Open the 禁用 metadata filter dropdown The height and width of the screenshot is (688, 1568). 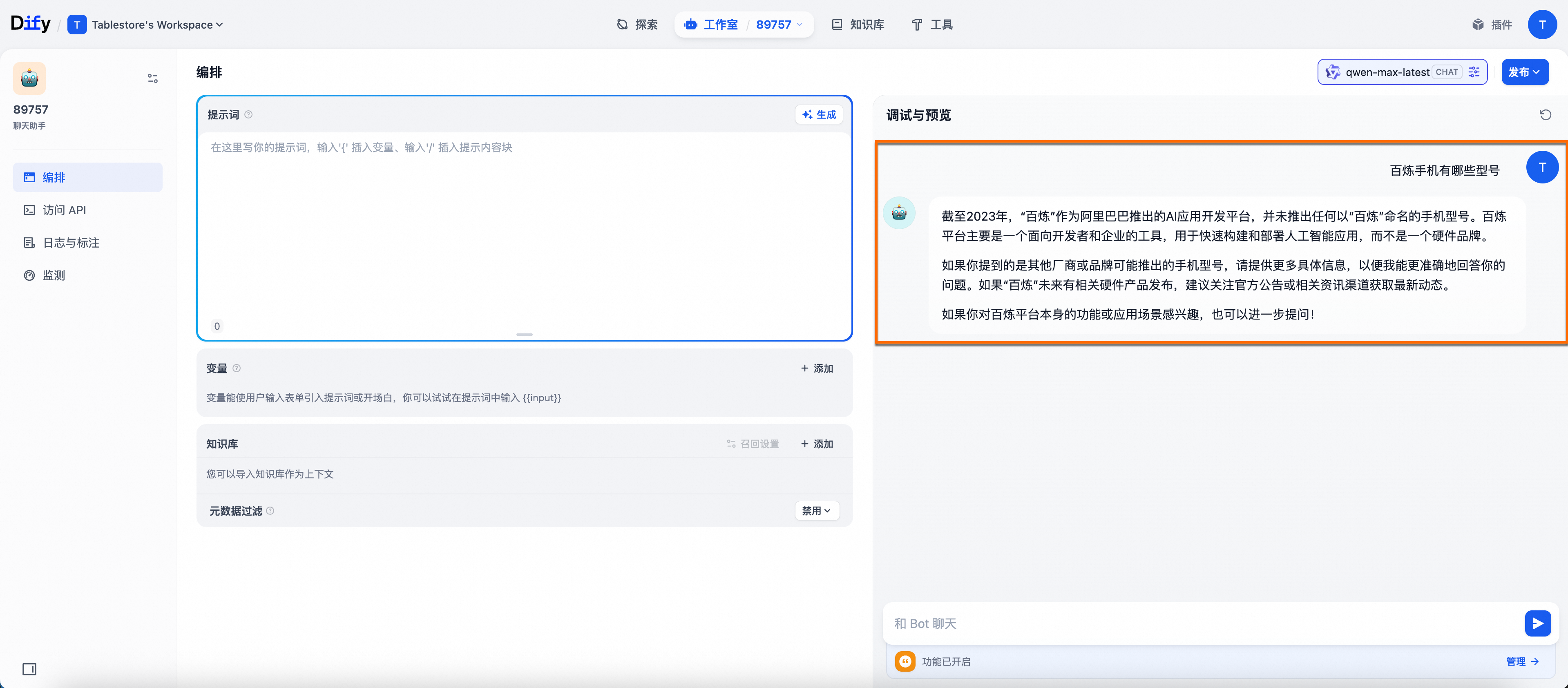[x=817, y=510]
